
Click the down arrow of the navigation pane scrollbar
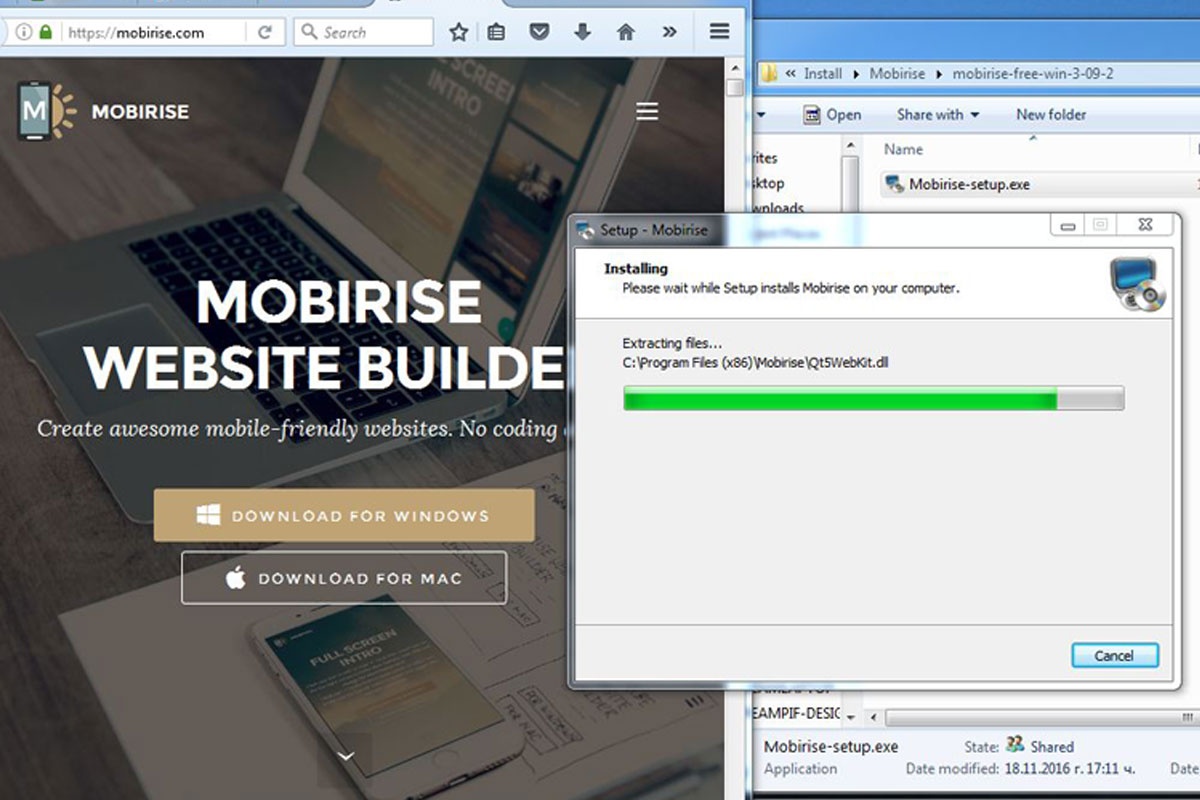point(851,717)
